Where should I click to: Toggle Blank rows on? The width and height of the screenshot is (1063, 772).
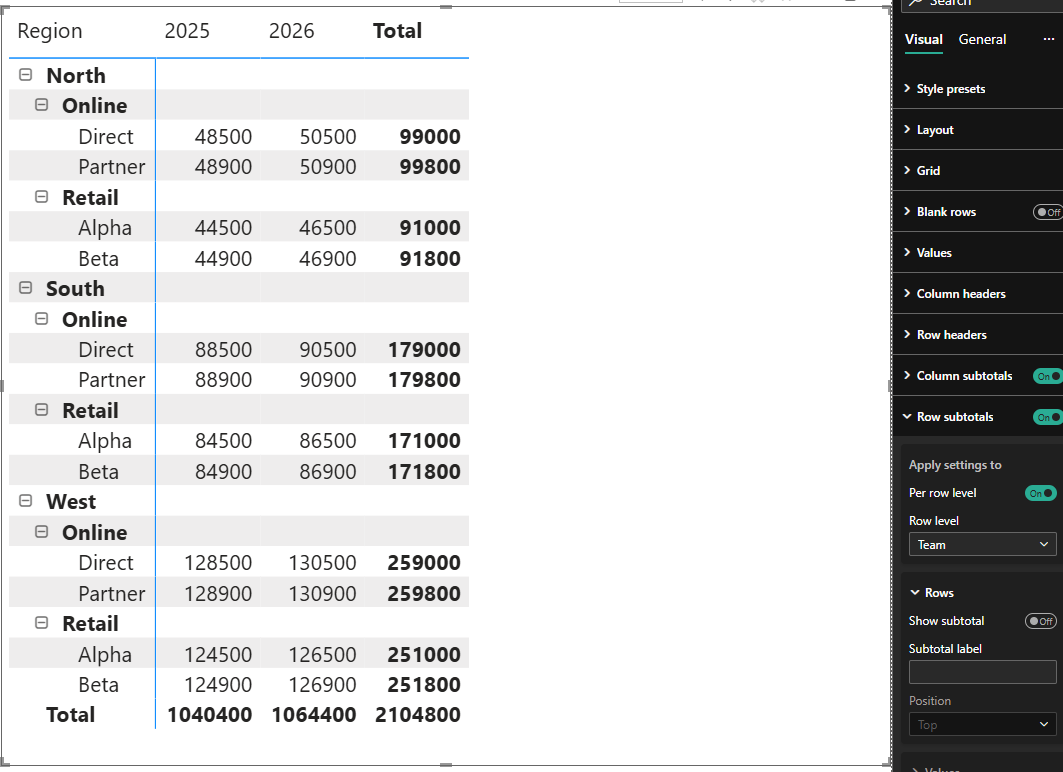(1048, 212)
